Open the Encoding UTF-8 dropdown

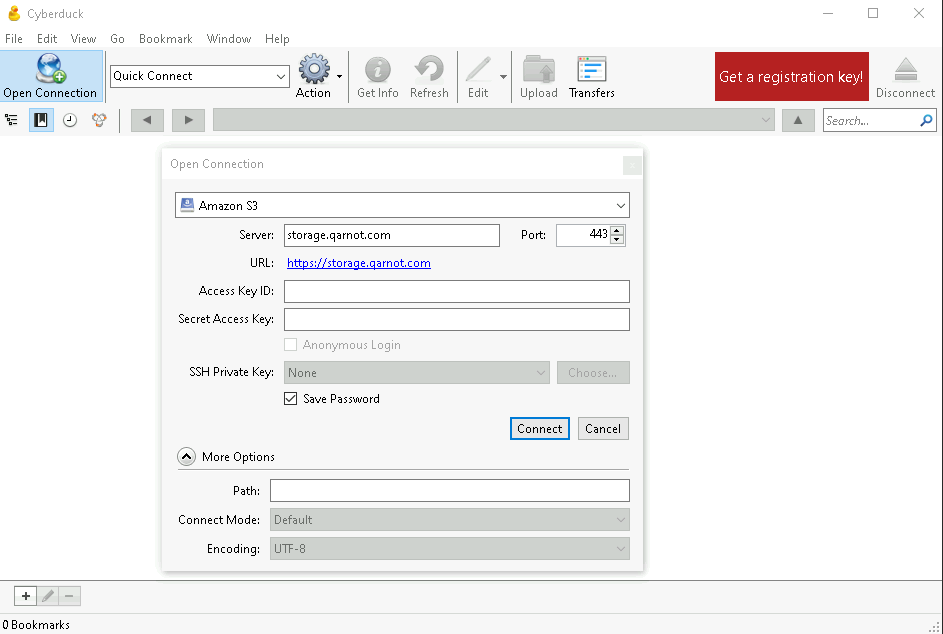tap(450, 549)
